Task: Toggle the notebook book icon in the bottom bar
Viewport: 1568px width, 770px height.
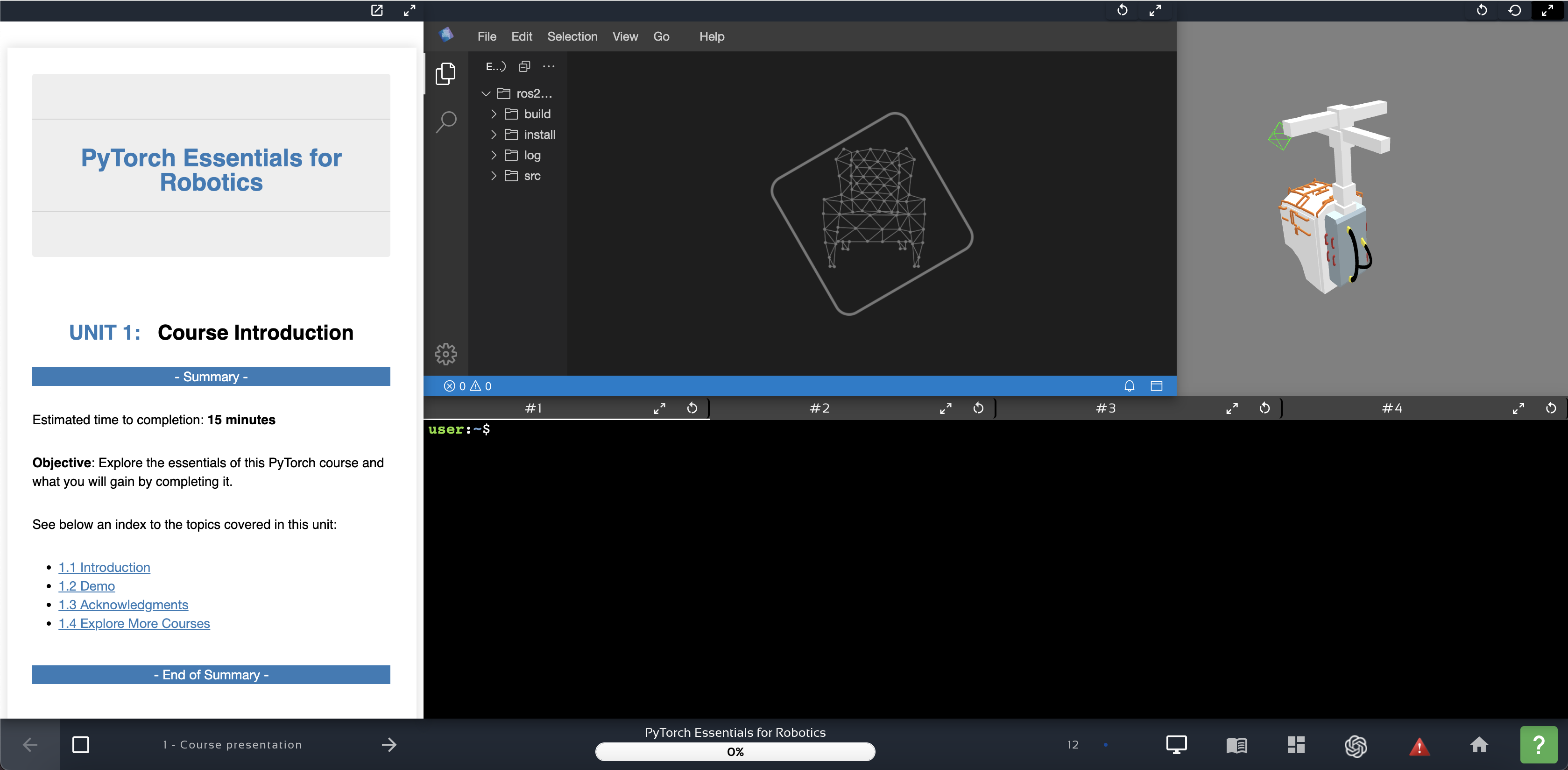Action: pyautogui.click(x=1236, y=745)
